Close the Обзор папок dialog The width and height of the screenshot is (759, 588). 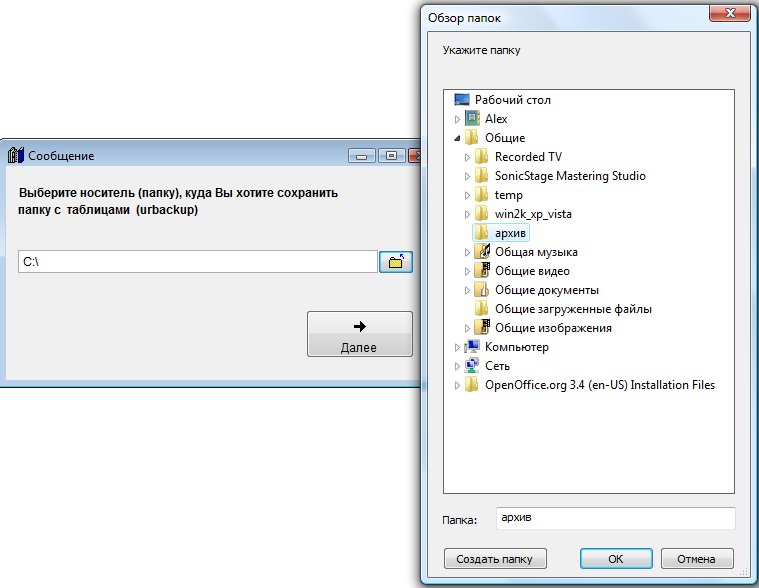tap(729, 14)
